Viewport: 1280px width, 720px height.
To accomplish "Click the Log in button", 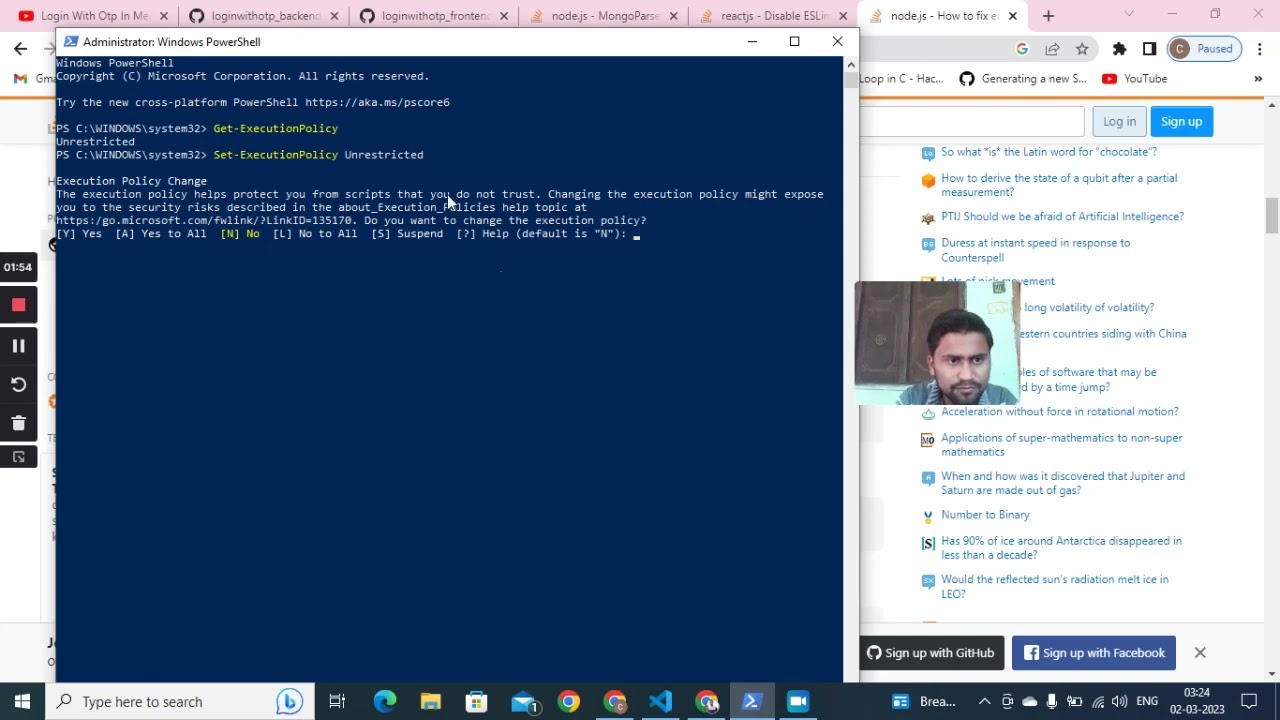I will pyautogui.click(x=1119, y=121).
